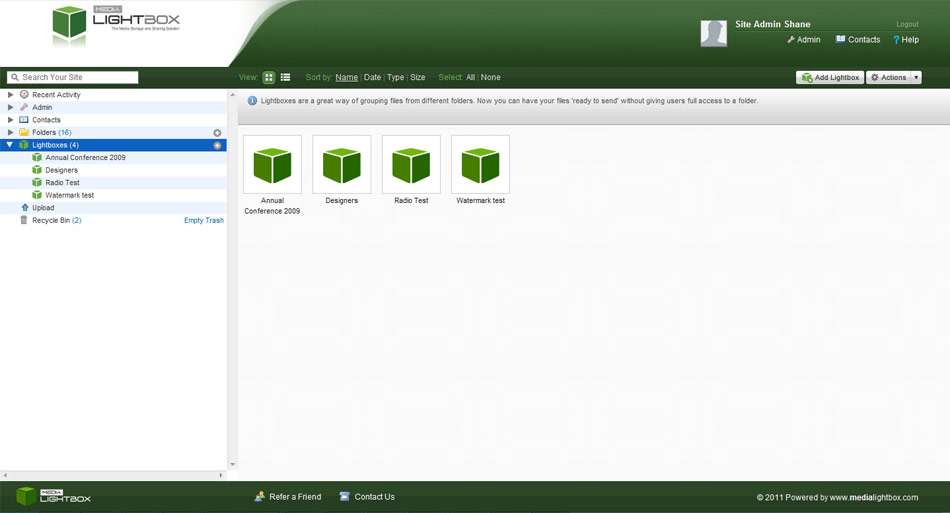Sort lightboxes by Date
950x513 pixels.
coord(372,77)
